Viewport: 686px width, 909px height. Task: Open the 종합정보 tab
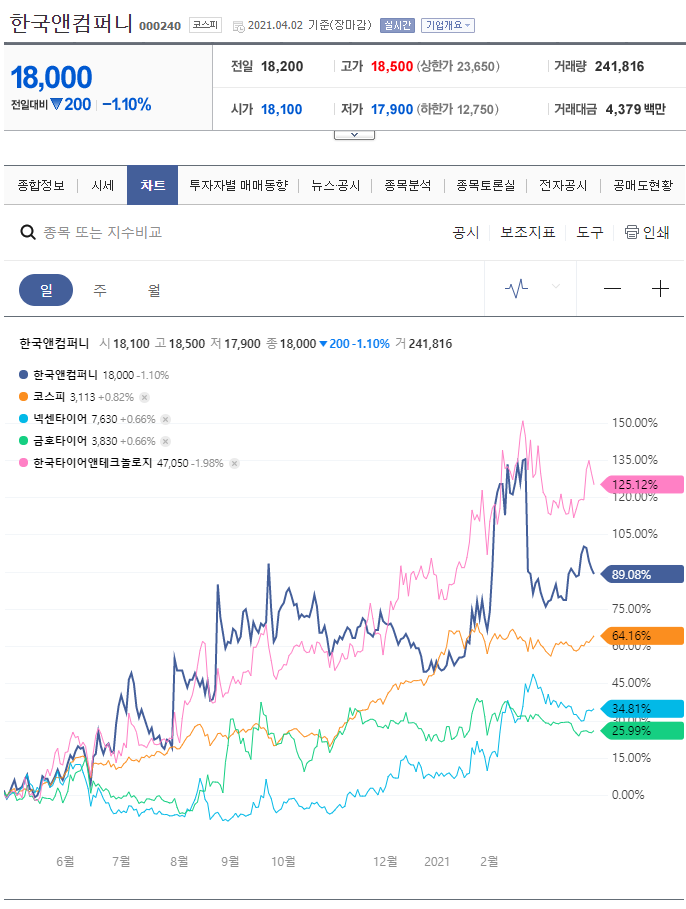coord(41,186)
